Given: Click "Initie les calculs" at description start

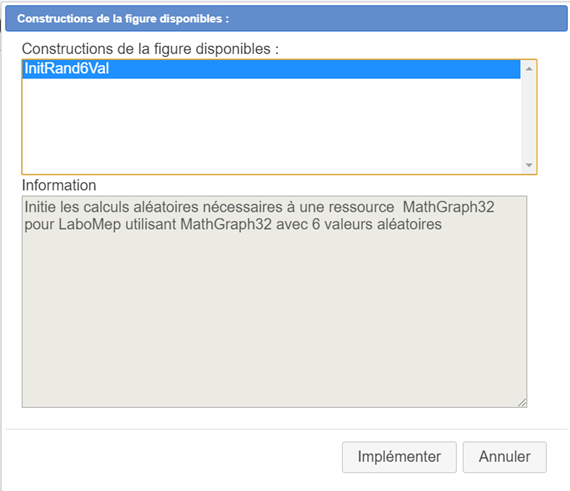Looking at the screenshot, I should [x=77, y=207].
